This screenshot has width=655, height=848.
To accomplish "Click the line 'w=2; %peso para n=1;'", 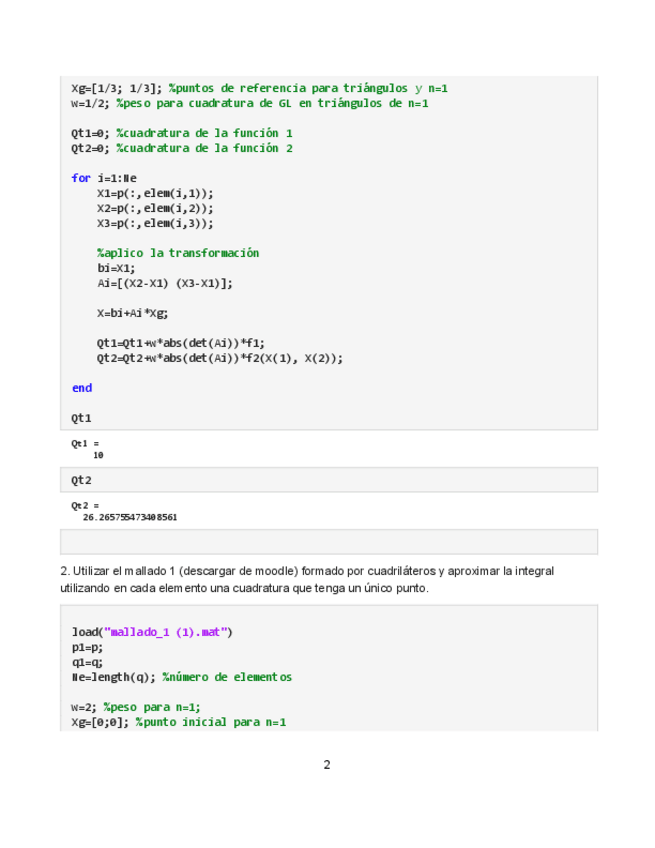I will point(136,707).
